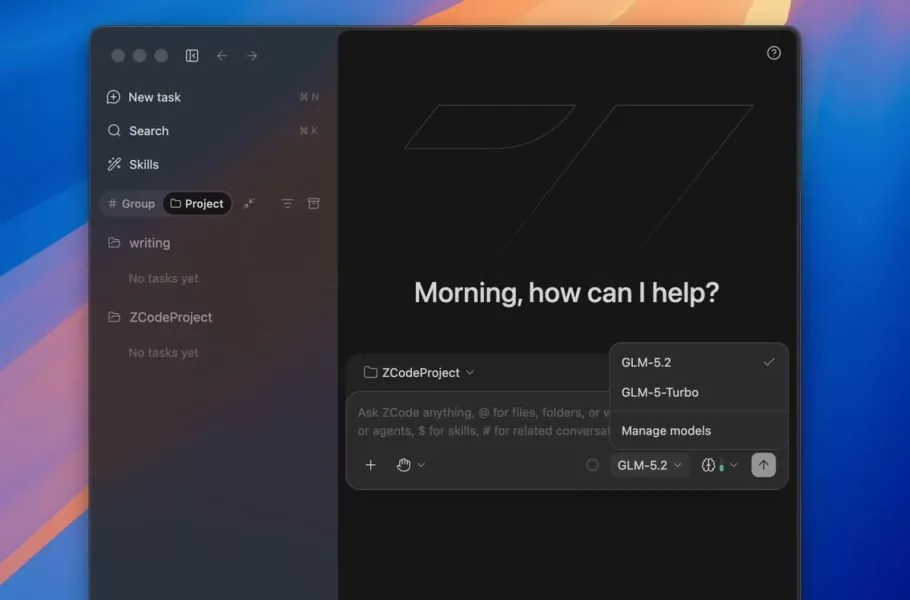
Task: Click the folder icon beside ZCodeProject selector
Action: pyautogui.click(x=370, y=372)
